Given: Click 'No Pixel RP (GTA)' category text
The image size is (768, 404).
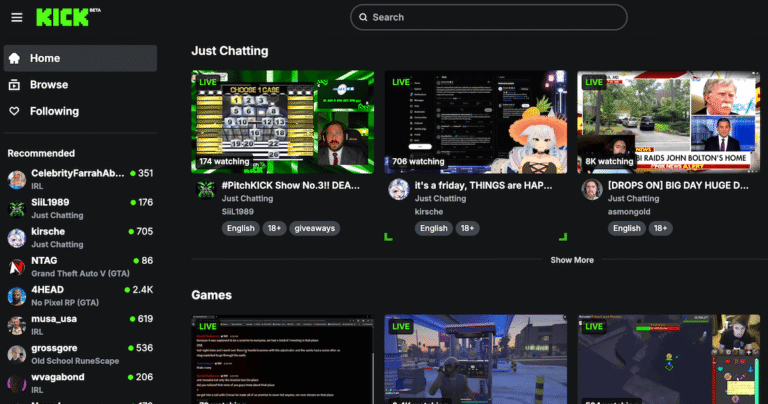Looking at the screenshot, I should (x=65, y=303).
